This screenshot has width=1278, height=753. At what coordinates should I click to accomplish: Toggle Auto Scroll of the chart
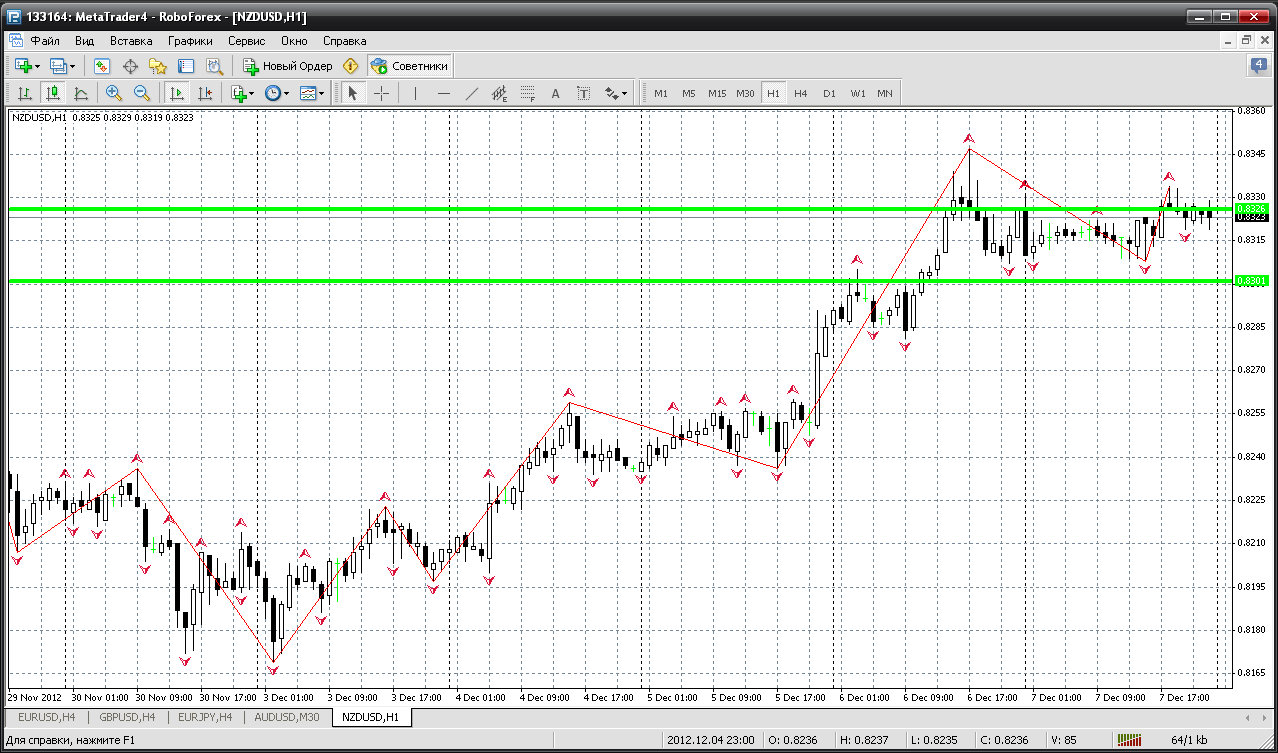pos(177,93)
